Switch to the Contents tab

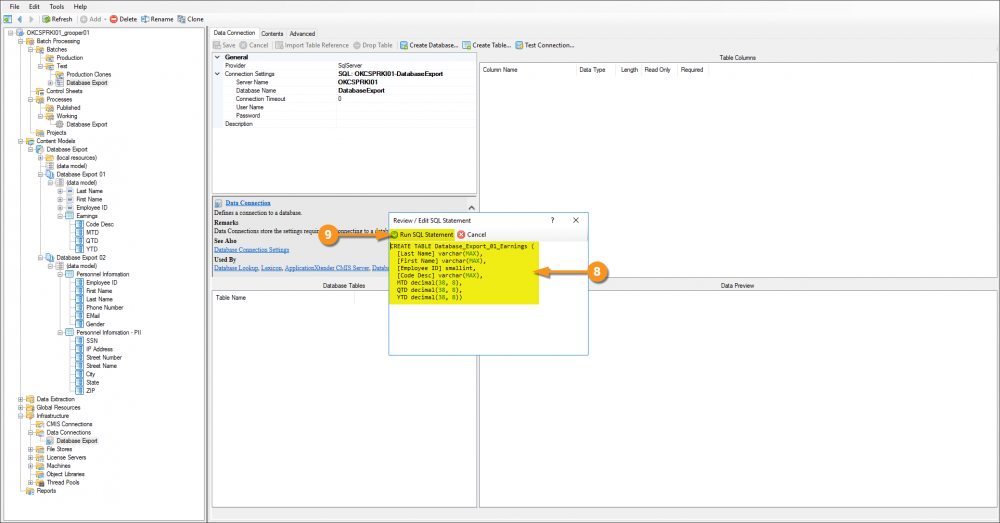(x=272, y=34)
